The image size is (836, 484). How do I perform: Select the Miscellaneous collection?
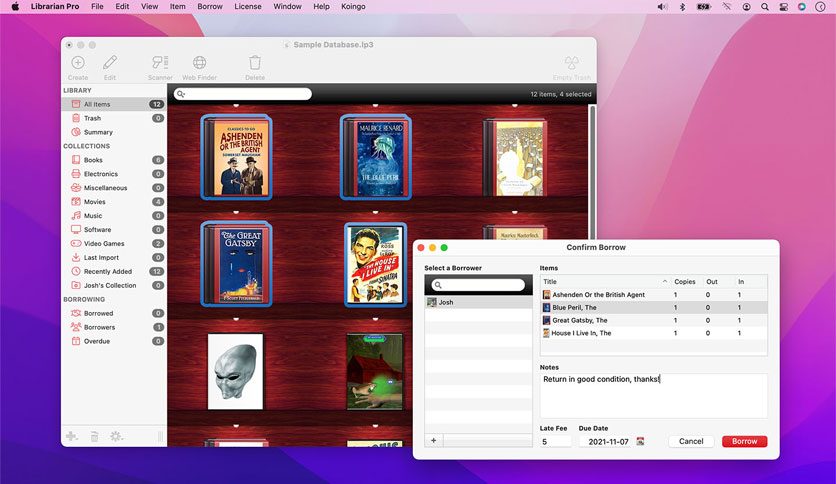(x=114, y=188)
